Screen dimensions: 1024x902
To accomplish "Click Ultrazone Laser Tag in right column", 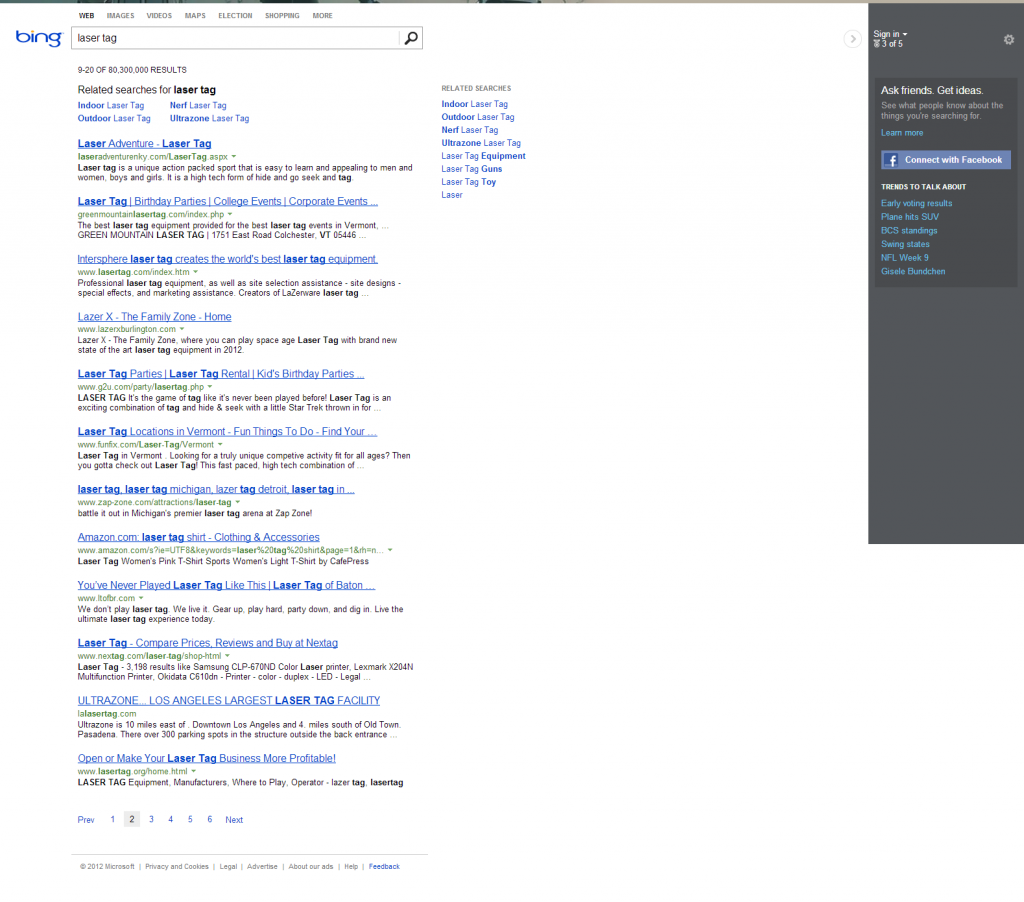I will click(x=481, y=143).
